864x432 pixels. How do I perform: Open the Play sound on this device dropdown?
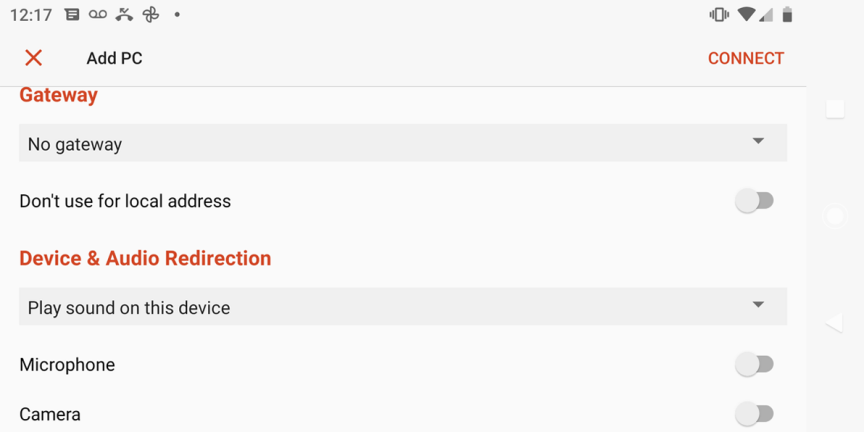pos(402,307)
